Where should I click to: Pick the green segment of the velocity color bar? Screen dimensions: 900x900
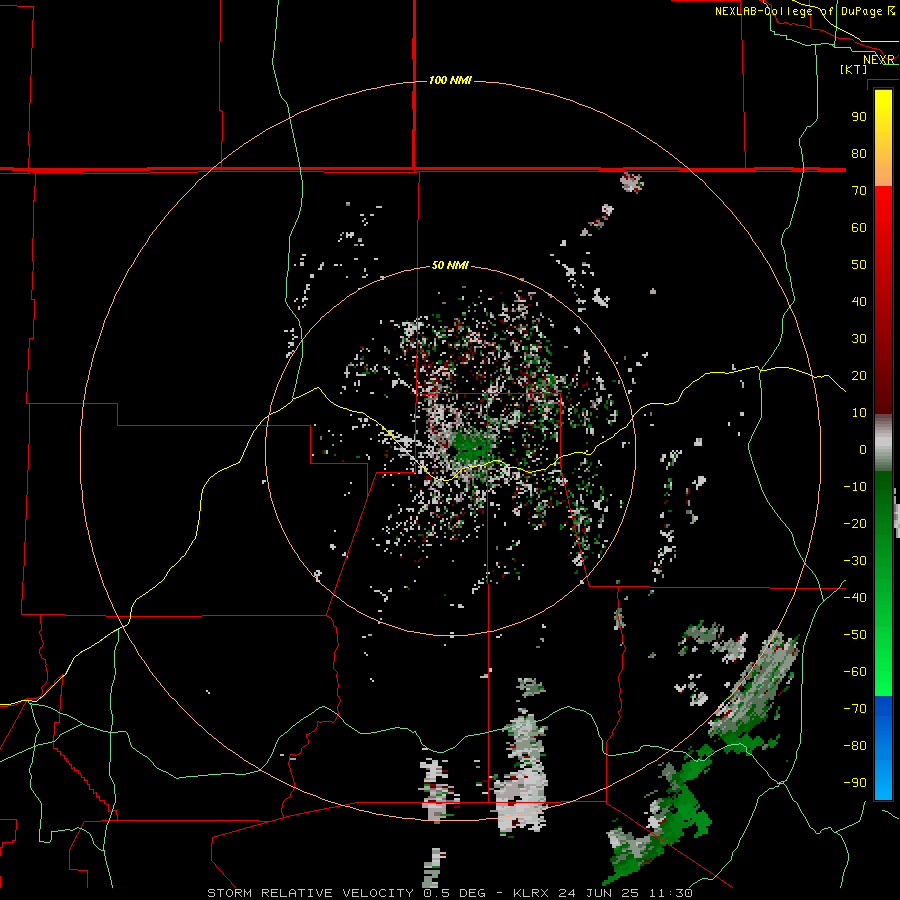[x=883, y=583]
